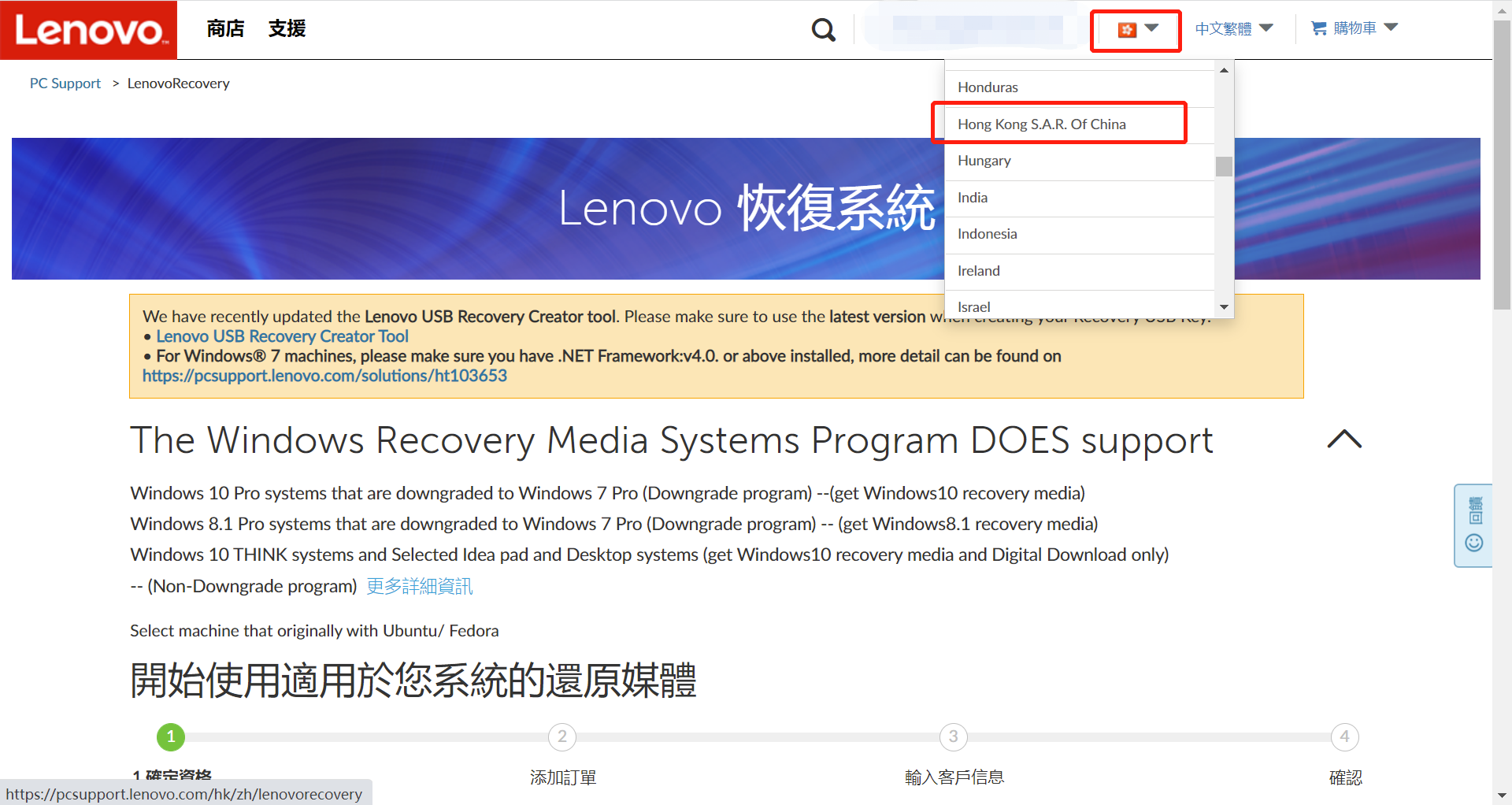The width and height of the screenshot is (1512, 805).
Task: Open the Hong Kong flag country selector
Action: coord(1136,30)
